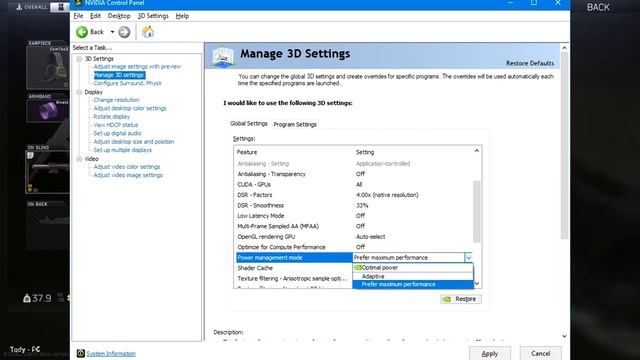Select the Antialiasing - Transparency row

[x=354, y=174]
